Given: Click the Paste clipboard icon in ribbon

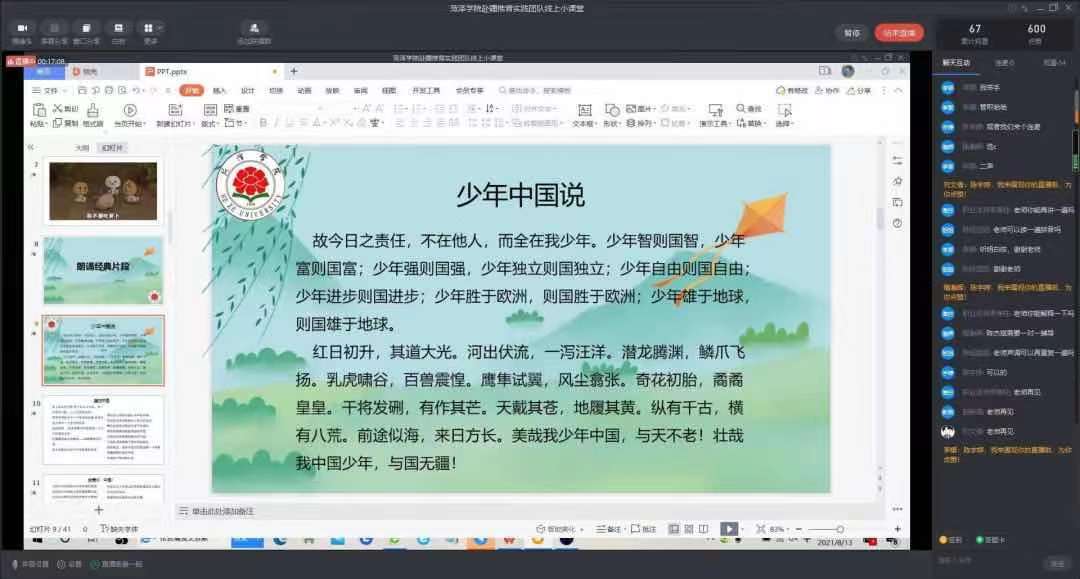Looking at the screenshot, I should (x=37, y=109).
